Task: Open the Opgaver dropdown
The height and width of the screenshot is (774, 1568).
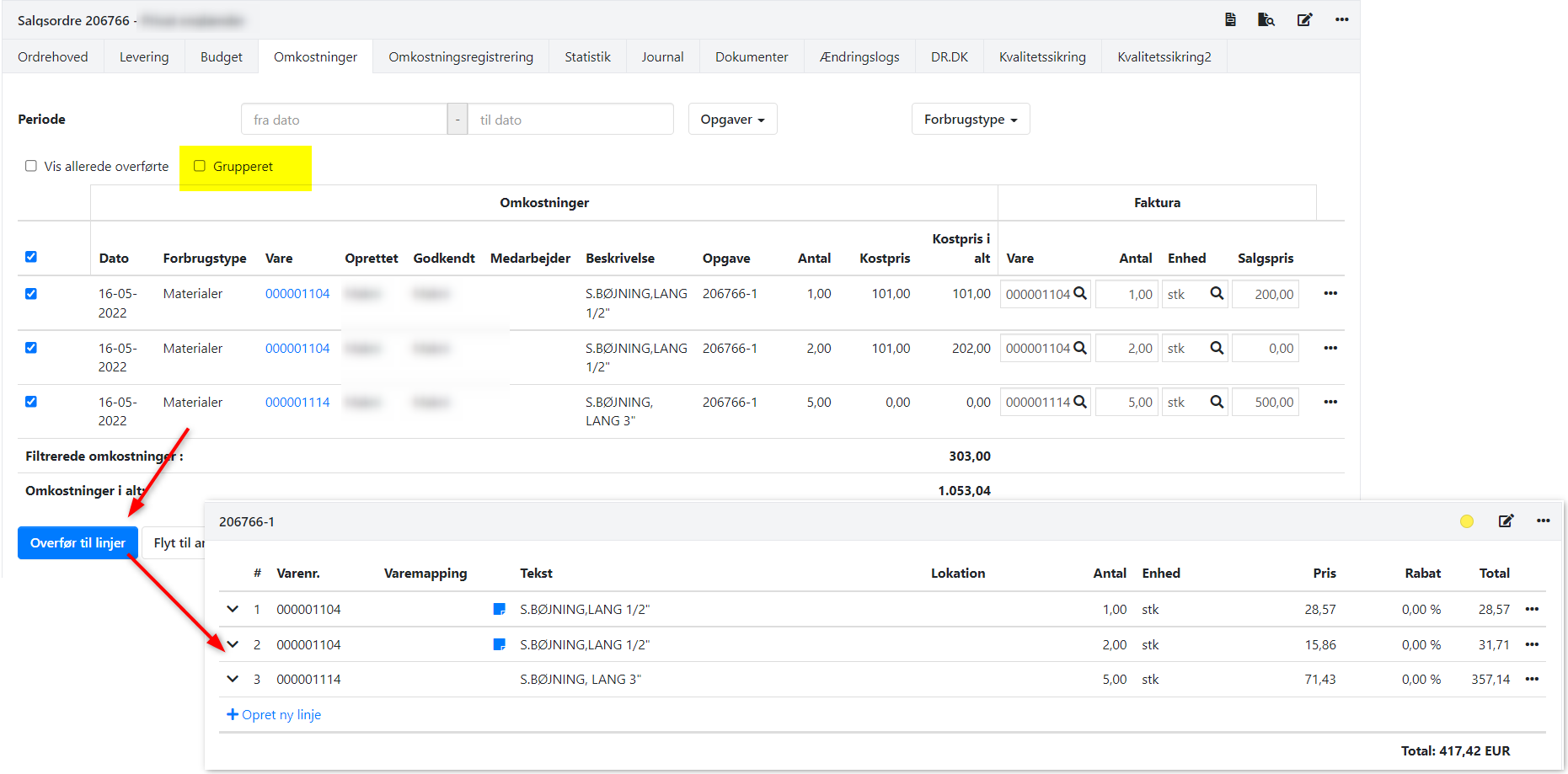Action: (x=732, y=120)
